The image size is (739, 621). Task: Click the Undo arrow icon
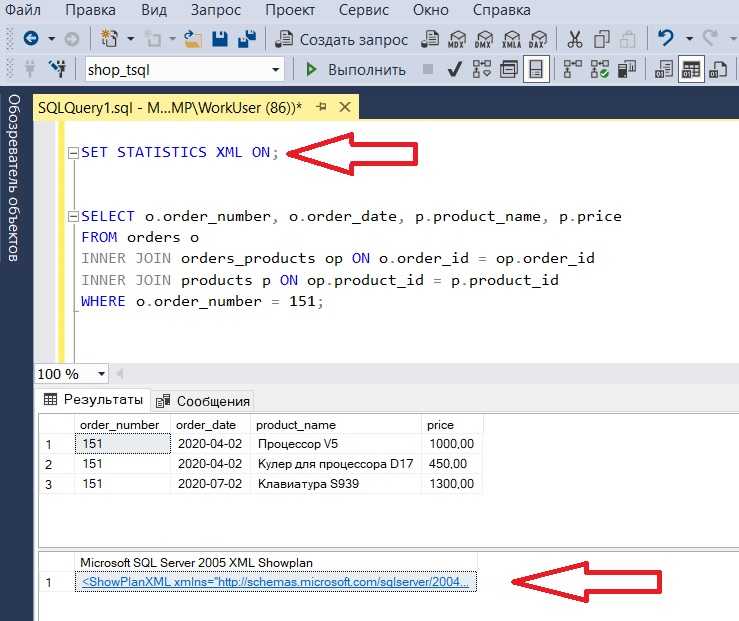tap(665, 39)
